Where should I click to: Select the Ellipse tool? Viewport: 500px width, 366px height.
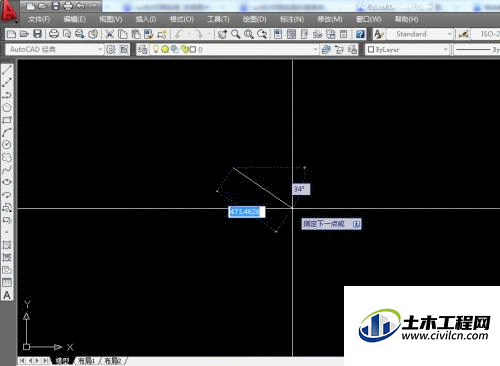(7, 182)
